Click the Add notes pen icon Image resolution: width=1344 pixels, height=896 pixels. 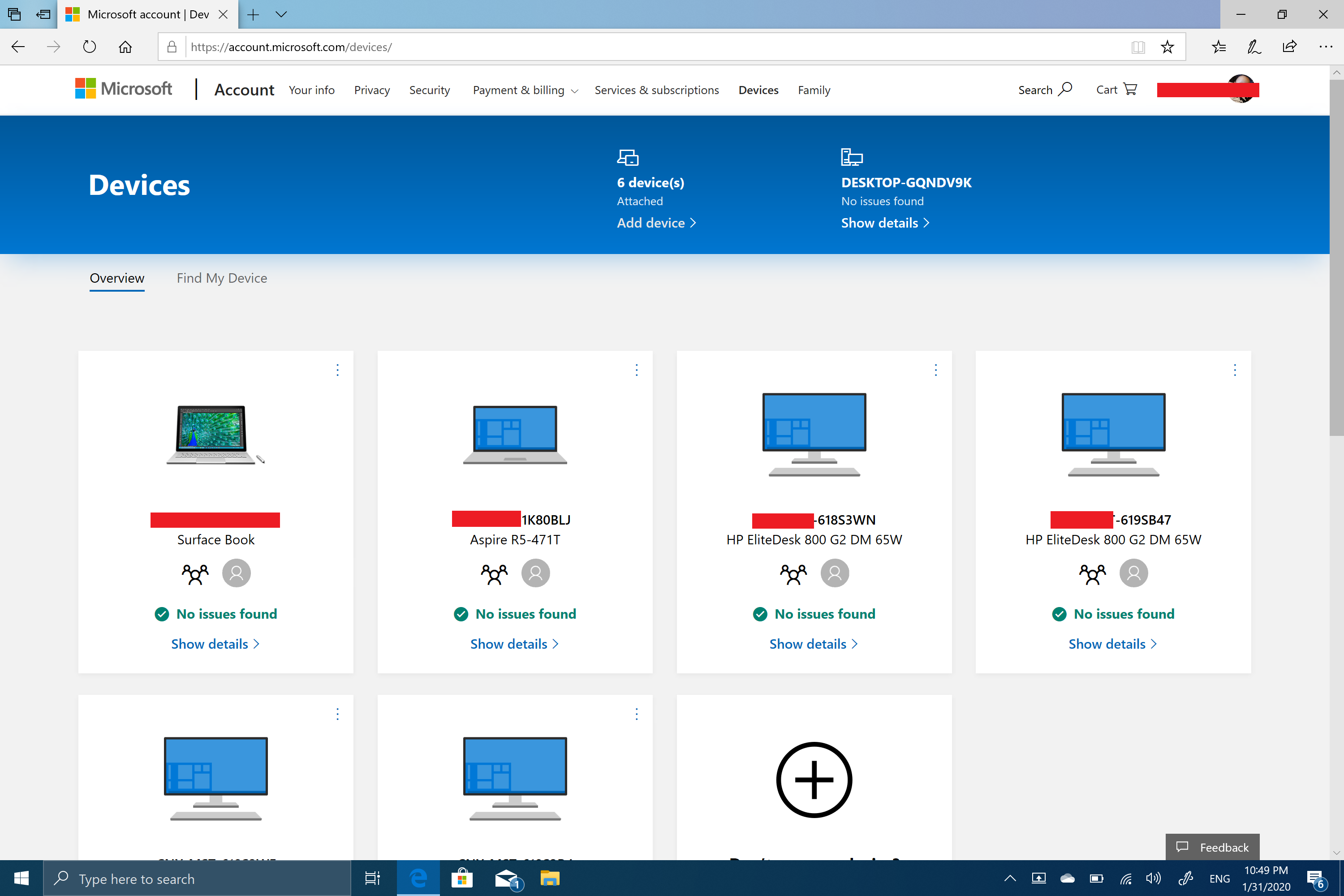click(1254, 47)
